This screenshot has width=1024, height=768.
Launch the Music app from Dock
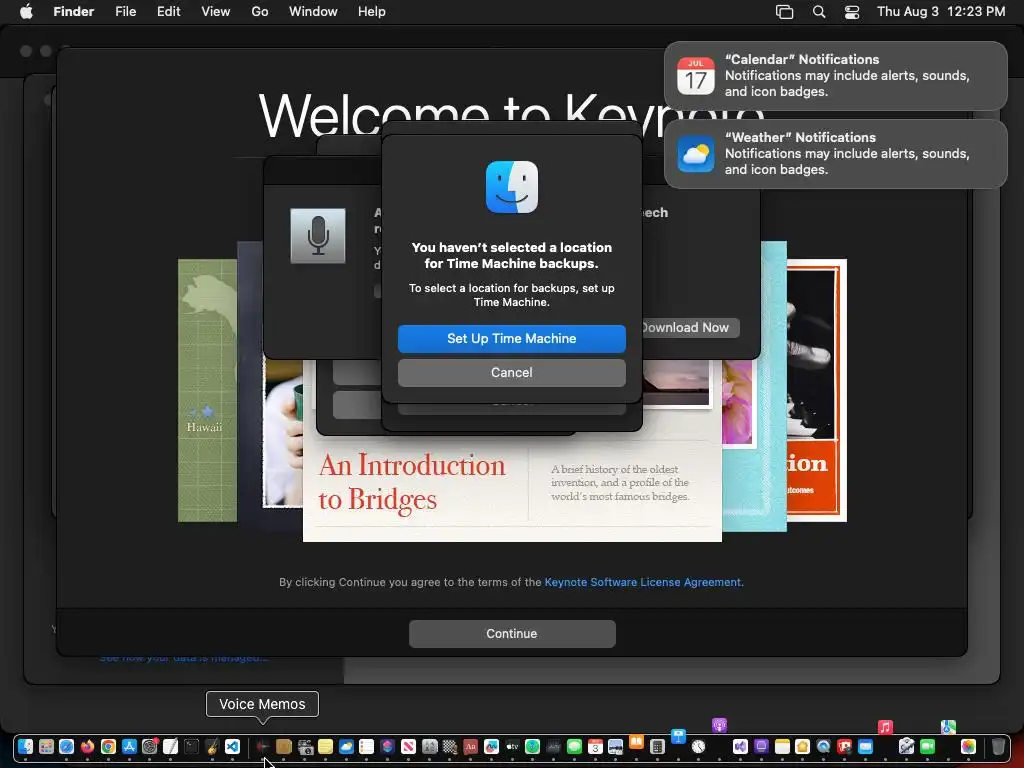(886, 728)
